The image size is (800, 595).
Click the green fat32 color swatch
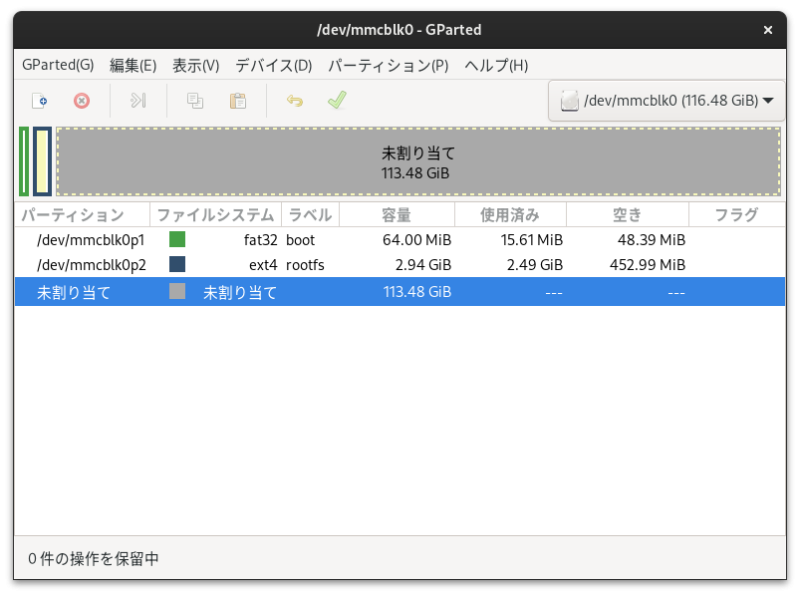(x=177, y=239)
